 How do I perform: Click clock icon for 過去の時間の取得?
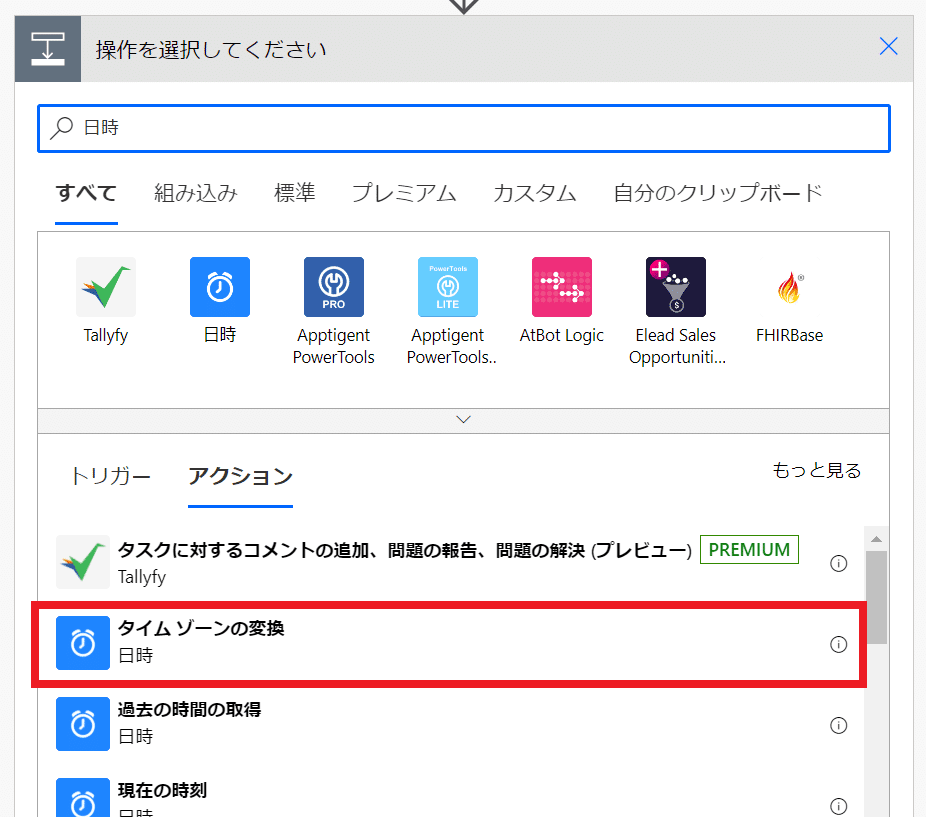[83, 724]
